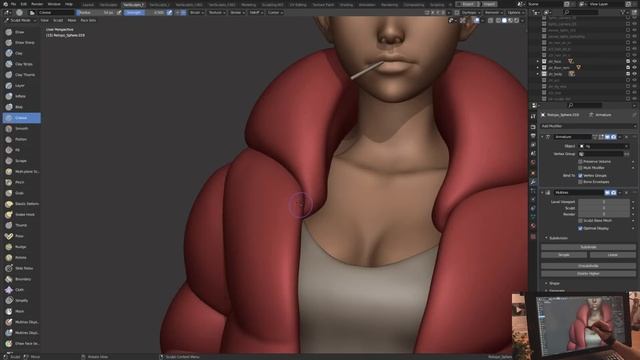Open the Cursor settings dropdown
The height and width of the screenshot is (360, 640).
point(275,13)
